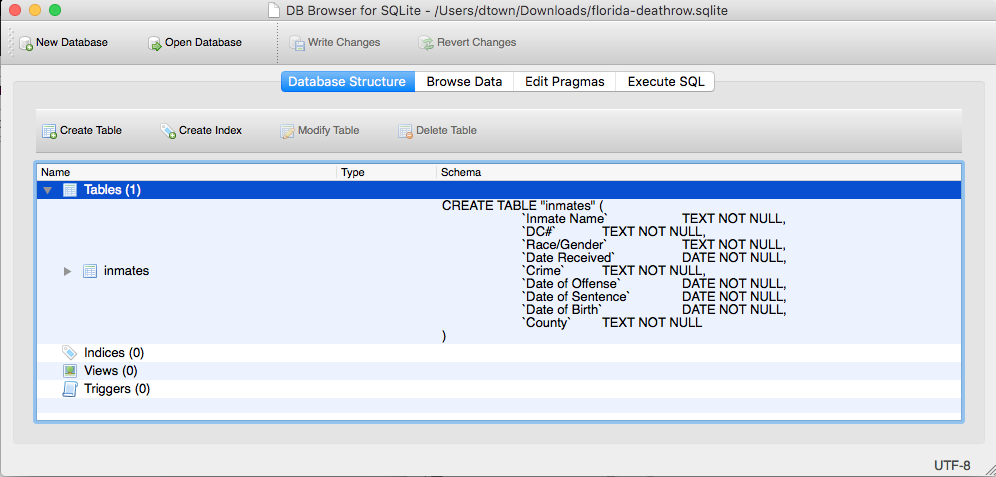
Task: Open the Browse Data tab
Action: pos(464,82)
